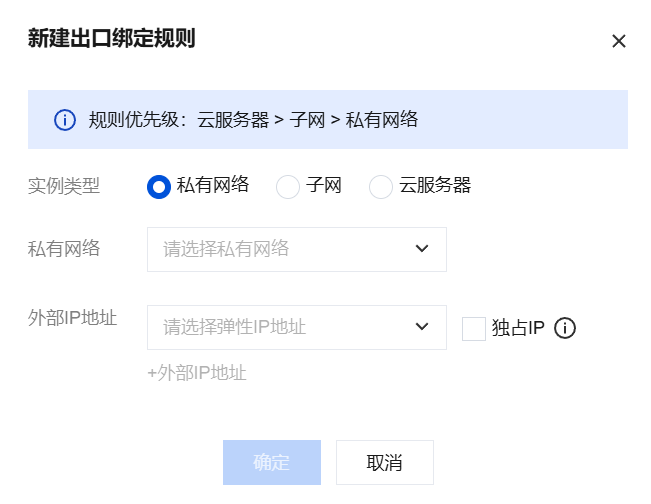Screen dimensions: 651x504
Task: Choose the 子网 radio button
Action: point(288,186)
